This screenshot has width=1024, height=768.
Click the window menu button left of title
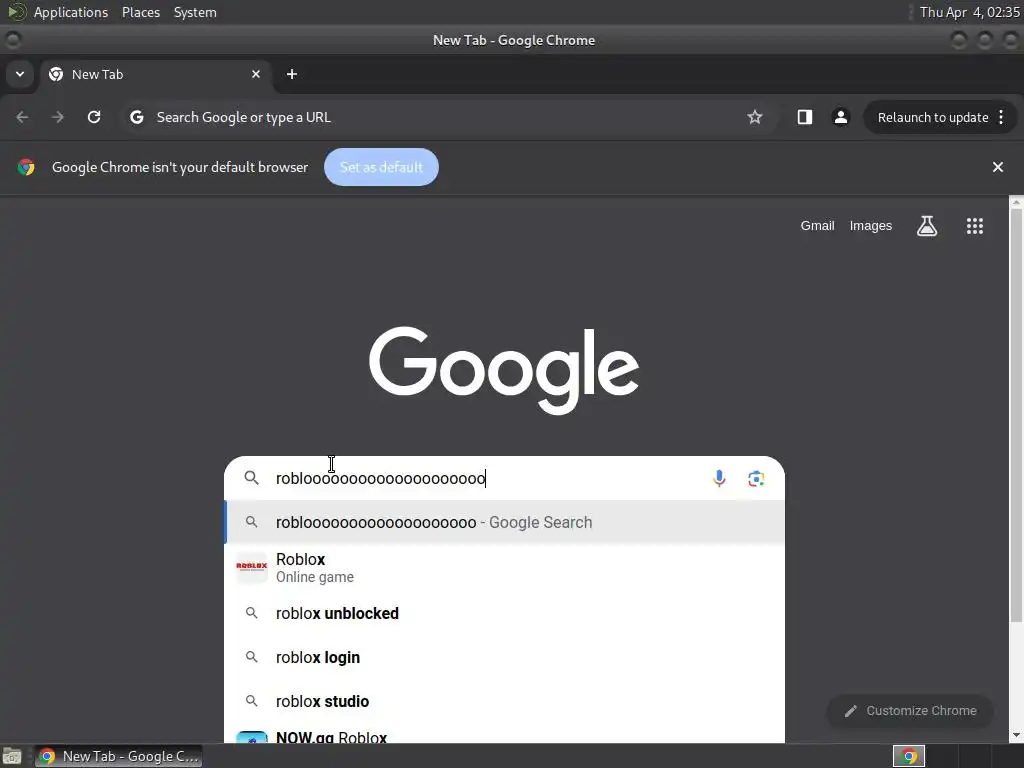12,40
